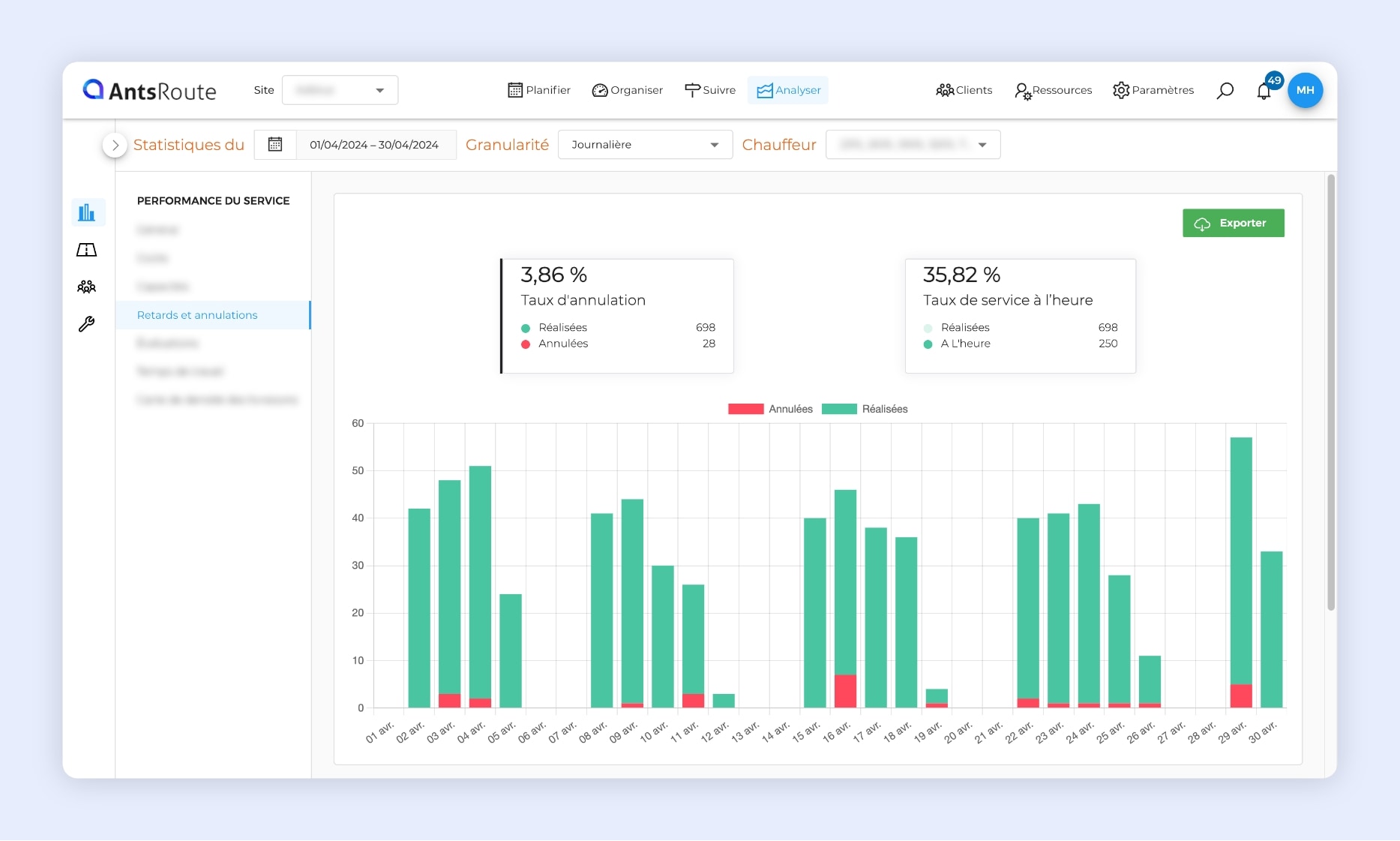This screenshot has height=841, width=1400.
Task: Open the wrench tools sidebar icon
Action: 87,324
